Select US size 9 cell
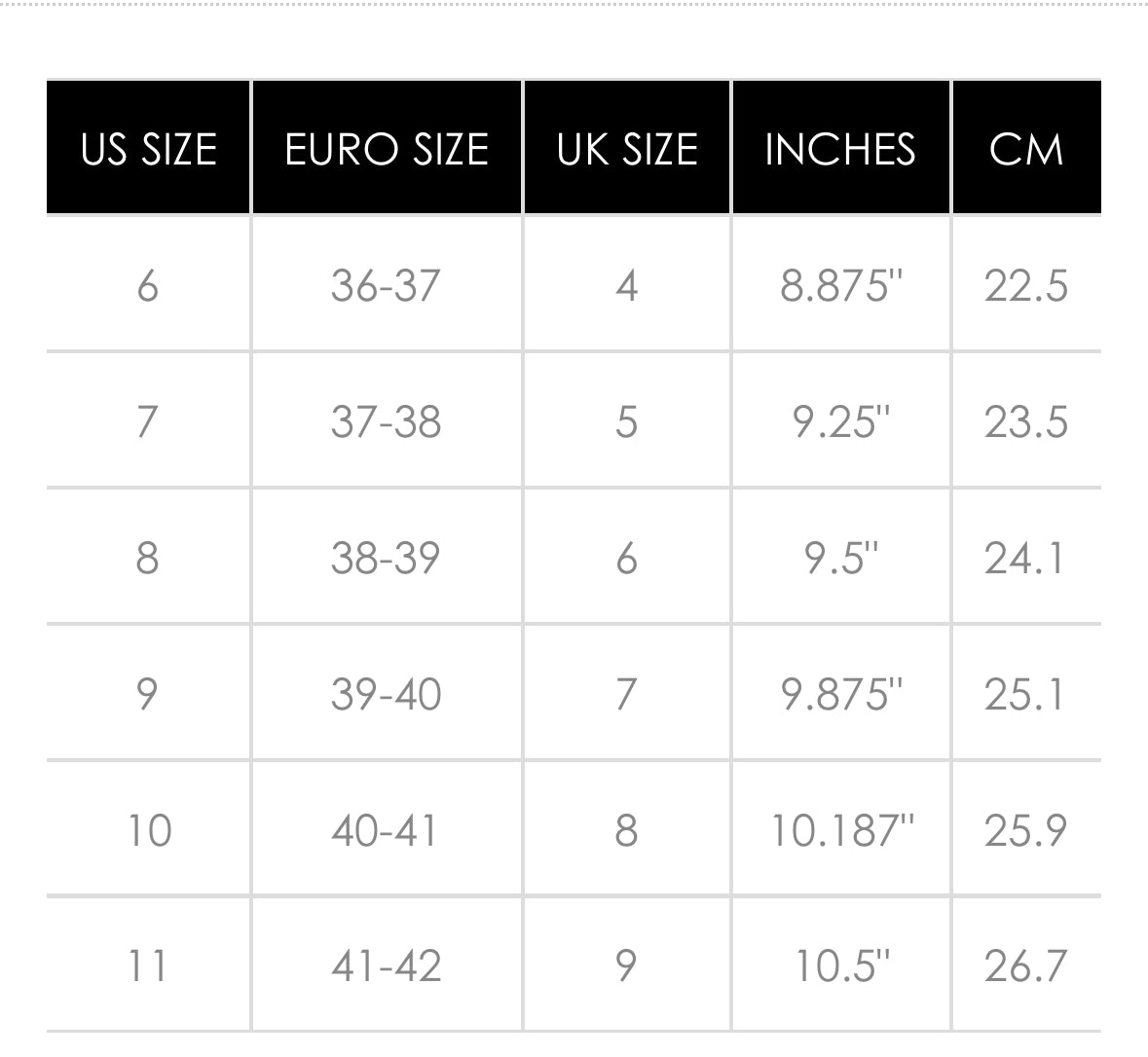This screenshot has width=1148, height=1057. point(148,695)
